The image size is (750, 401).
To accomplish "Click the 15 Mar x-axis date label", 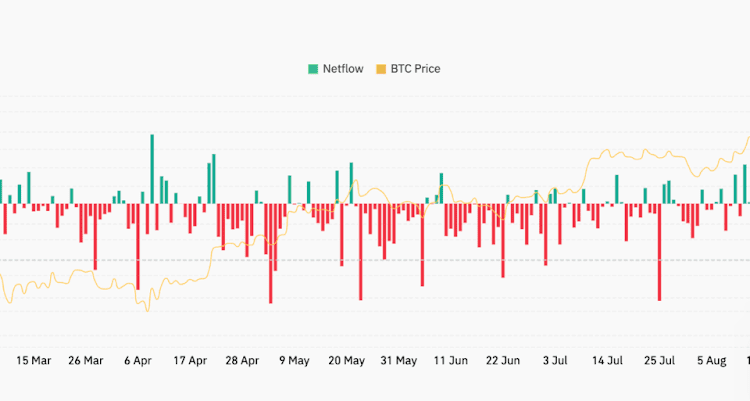I will pos(34,360).
